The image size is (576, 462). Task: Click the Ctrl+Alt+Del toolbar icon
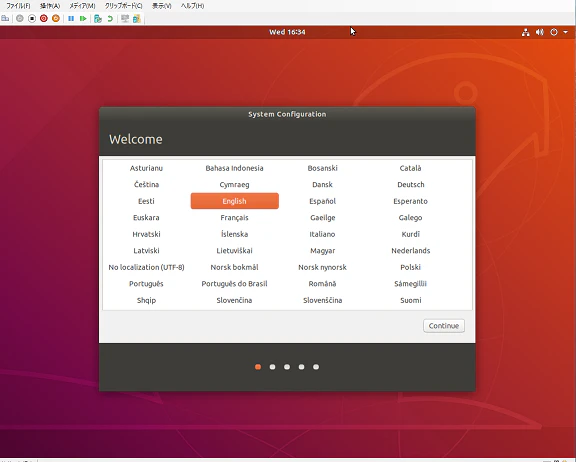5,18
